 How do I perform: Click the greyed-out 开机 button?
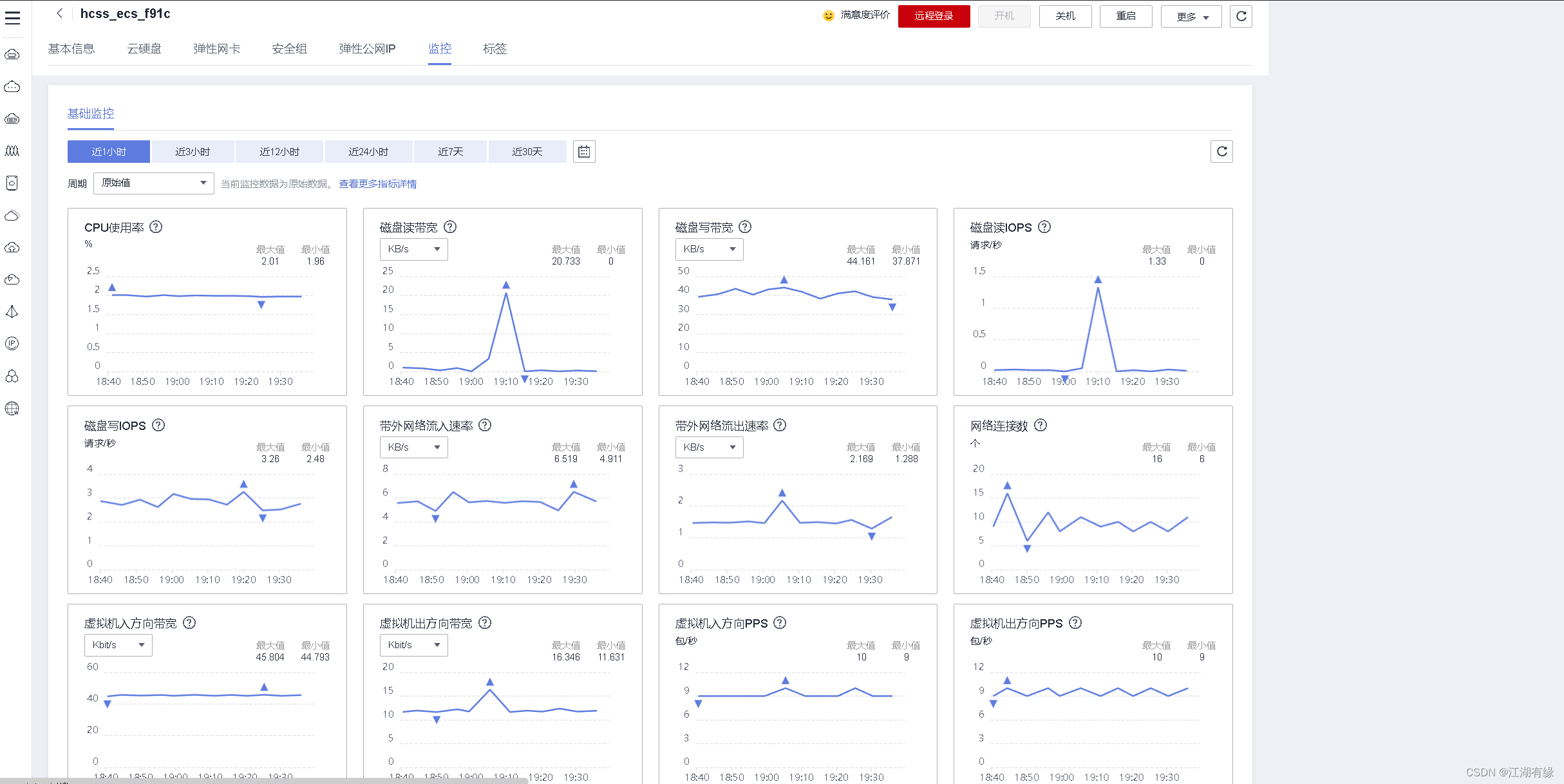[x=1004, y=16]
